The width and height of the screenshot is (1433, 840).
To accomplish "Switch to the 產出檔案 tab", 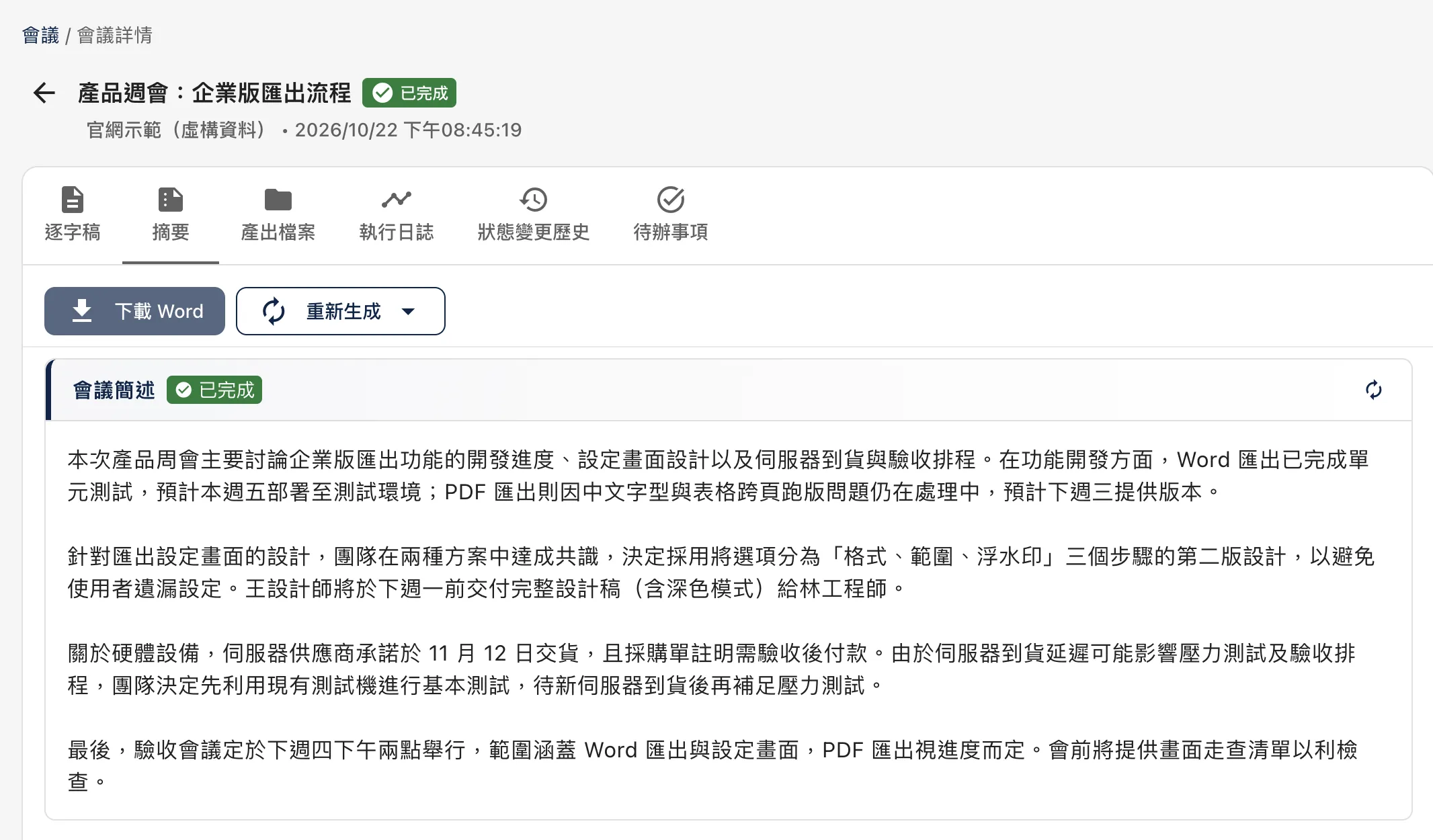I will coord(278,215).
